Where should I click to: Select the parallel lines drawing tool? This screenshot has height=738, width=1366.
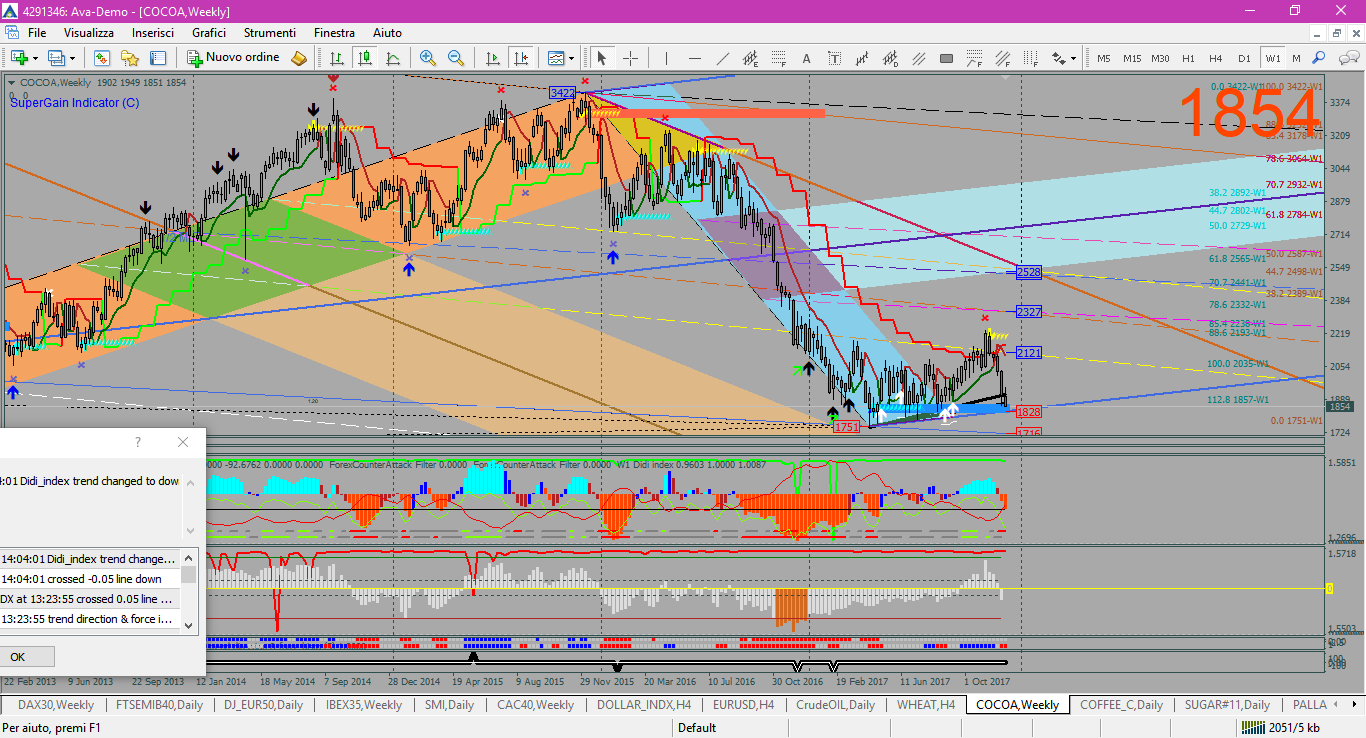click(918, 58)
